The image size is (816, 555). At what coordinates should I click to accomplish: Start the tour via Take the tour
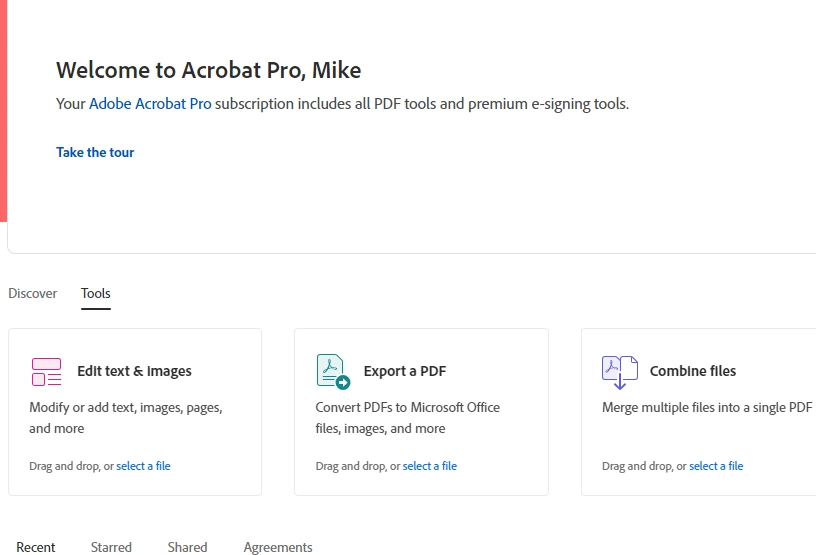95,152
